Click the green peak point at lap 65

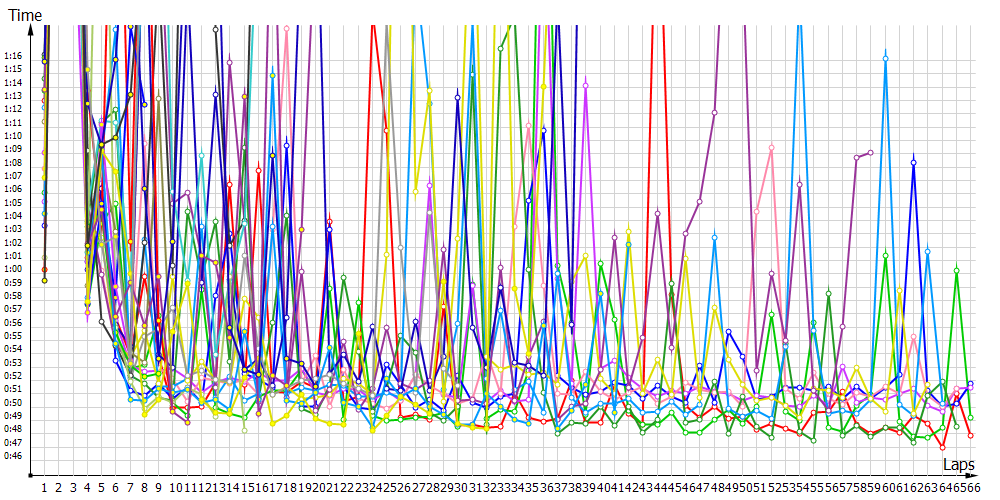tap(957, 270)
